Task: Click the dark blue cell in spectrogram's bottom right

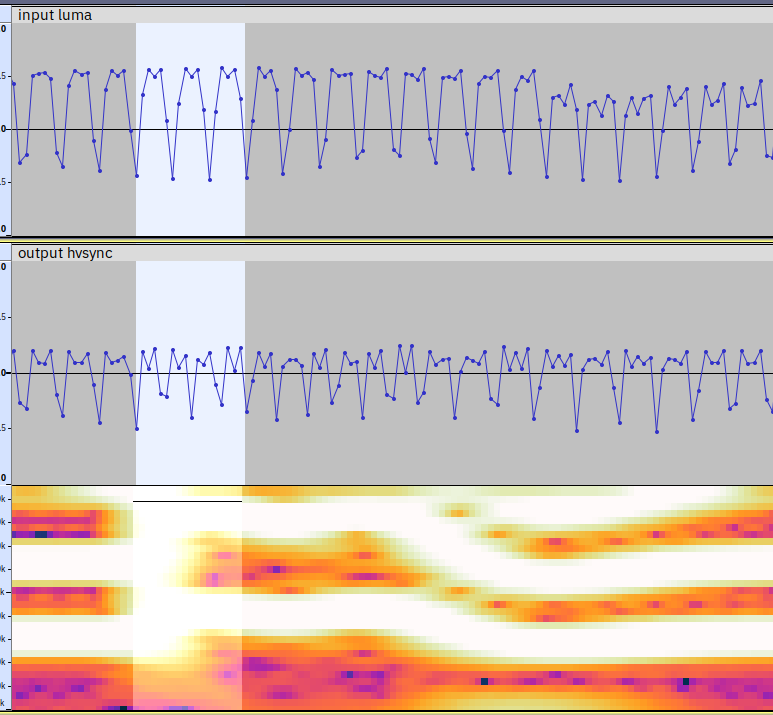Action: pyautogui.click(x=686, y=681)
